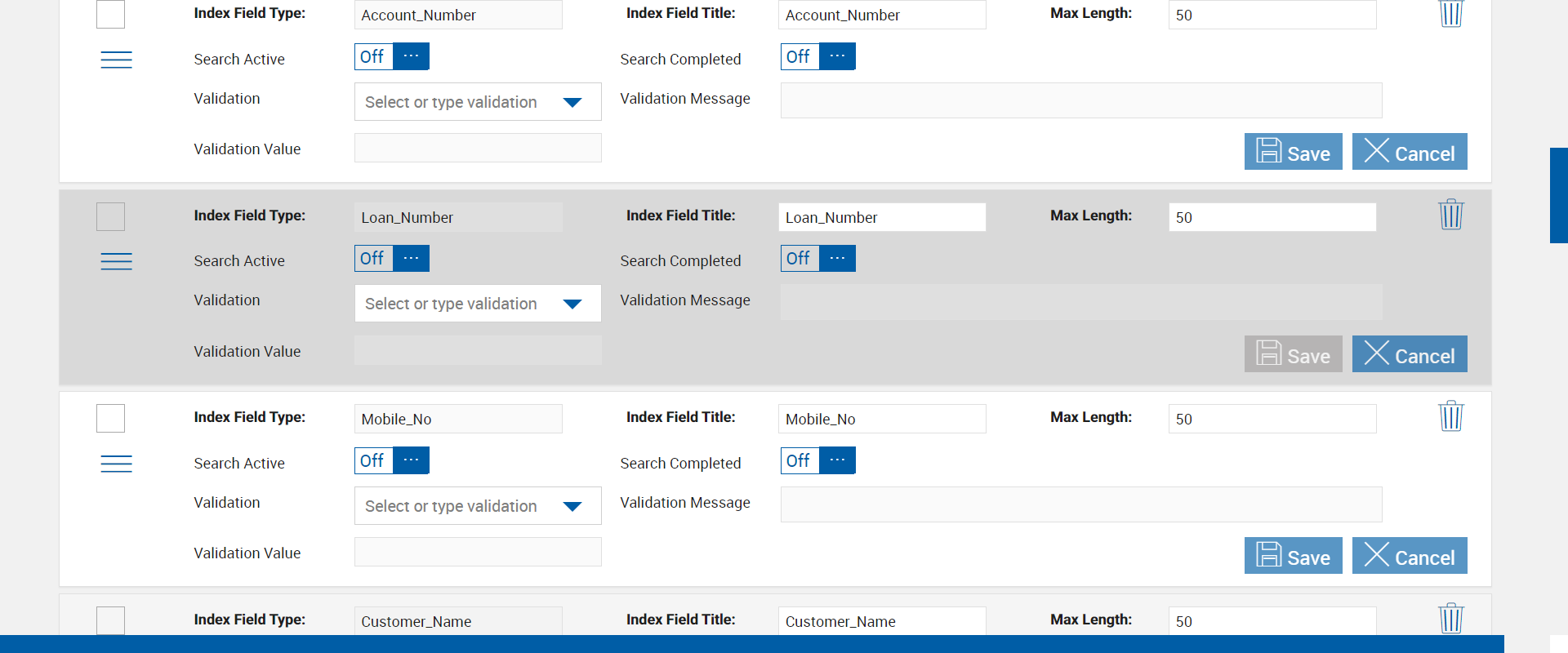The height and width of the screenshot is (653, 1568).
Task: Cancel changes to the Loan_Number field
Action: pos(1409,354)
